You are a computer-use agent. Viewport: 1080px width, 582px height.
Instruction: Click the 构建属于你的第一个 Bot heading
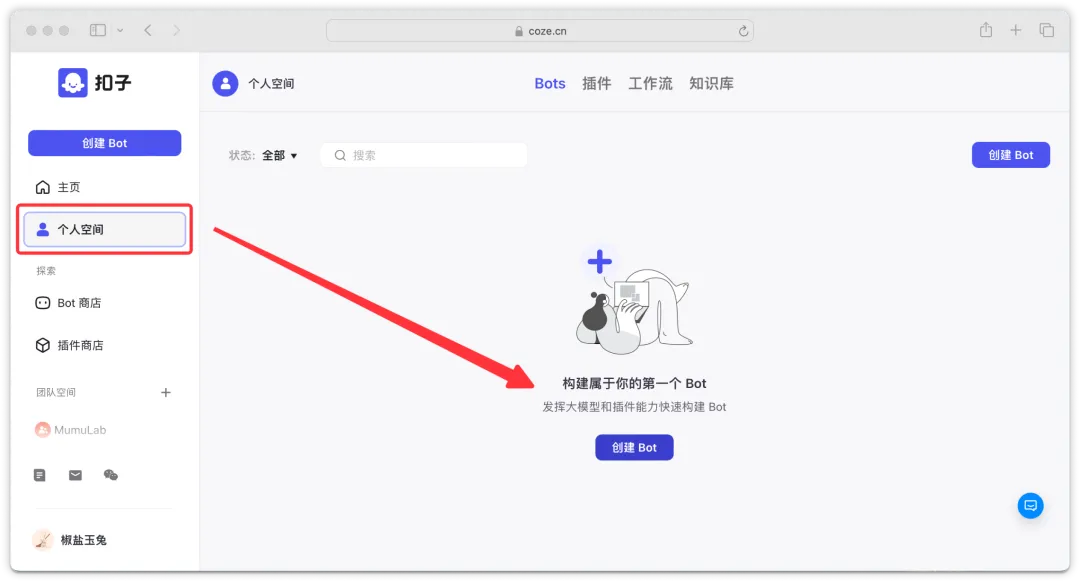click(634, 384)
